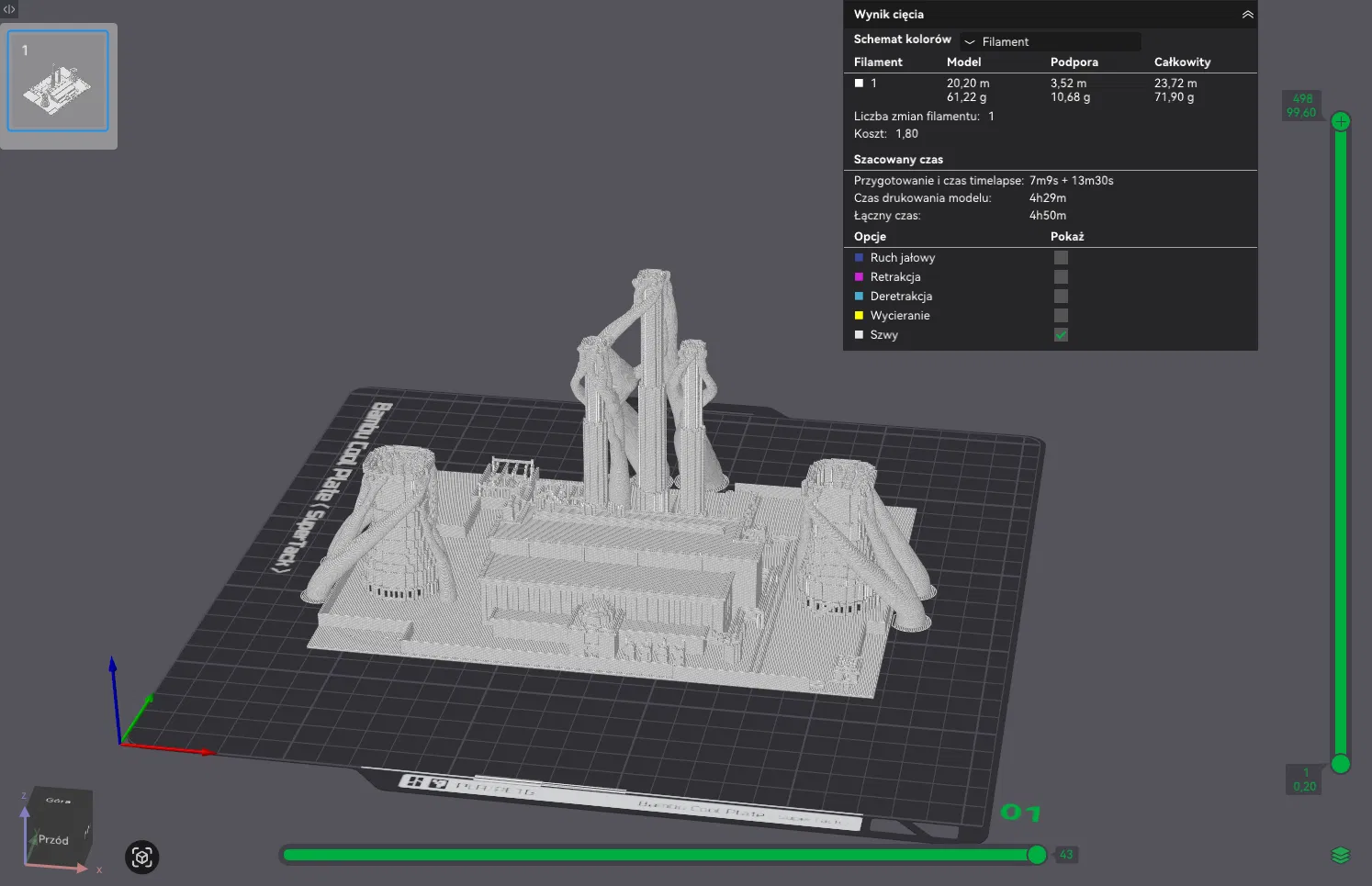Click the bottom handle of the vertical layer slider
Image resolution: width=1372 pixels, height=886 pixels.
click(x=1341, y=764)
